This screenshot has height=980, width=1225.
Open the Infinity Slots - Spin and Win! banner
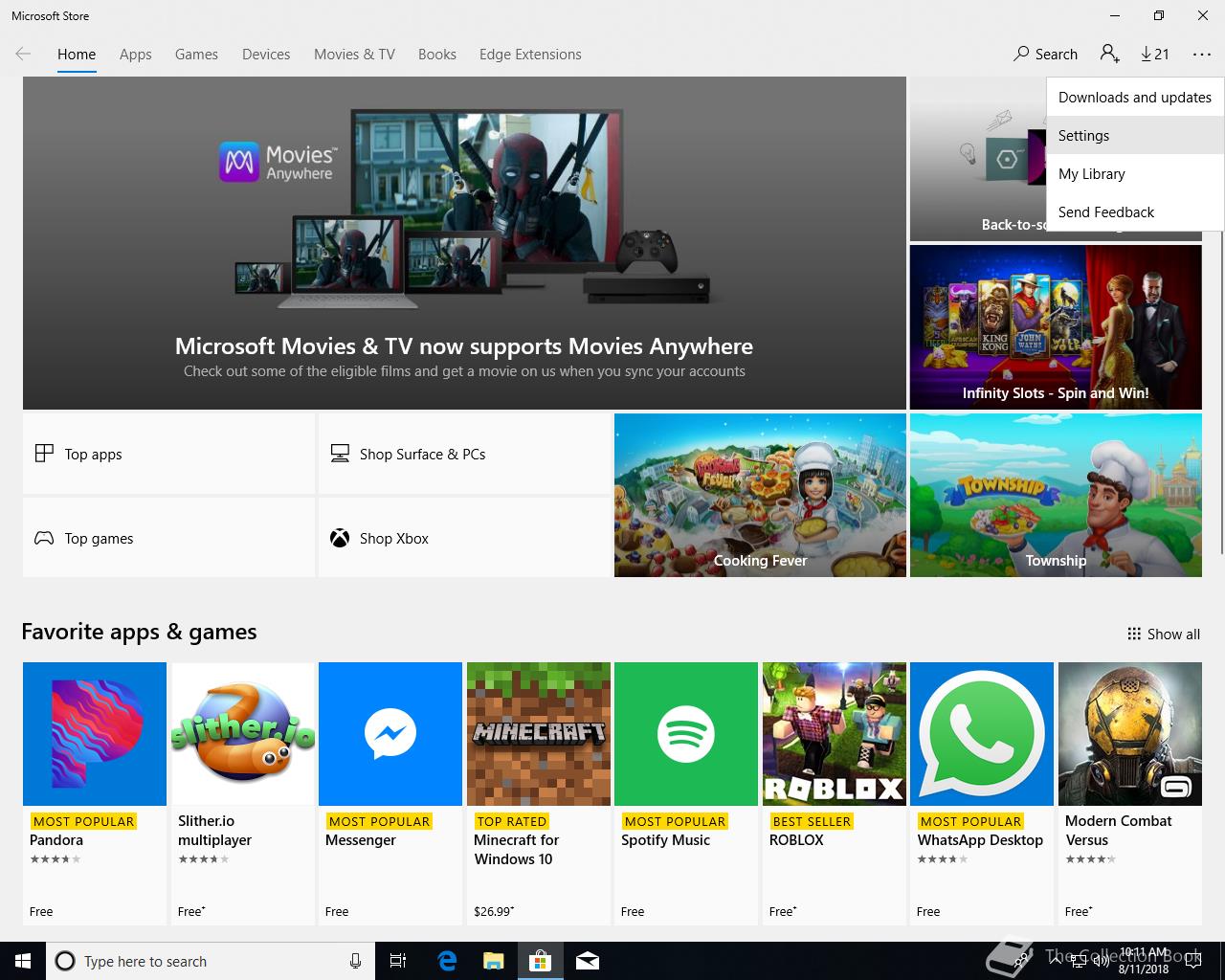pos(1056,327)
